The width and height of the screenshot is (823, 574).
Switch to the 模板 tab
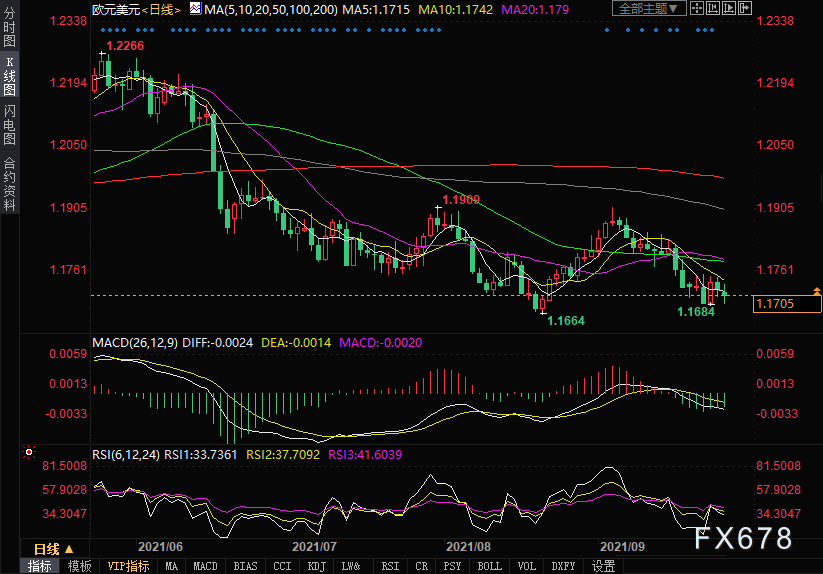(79, 566)
